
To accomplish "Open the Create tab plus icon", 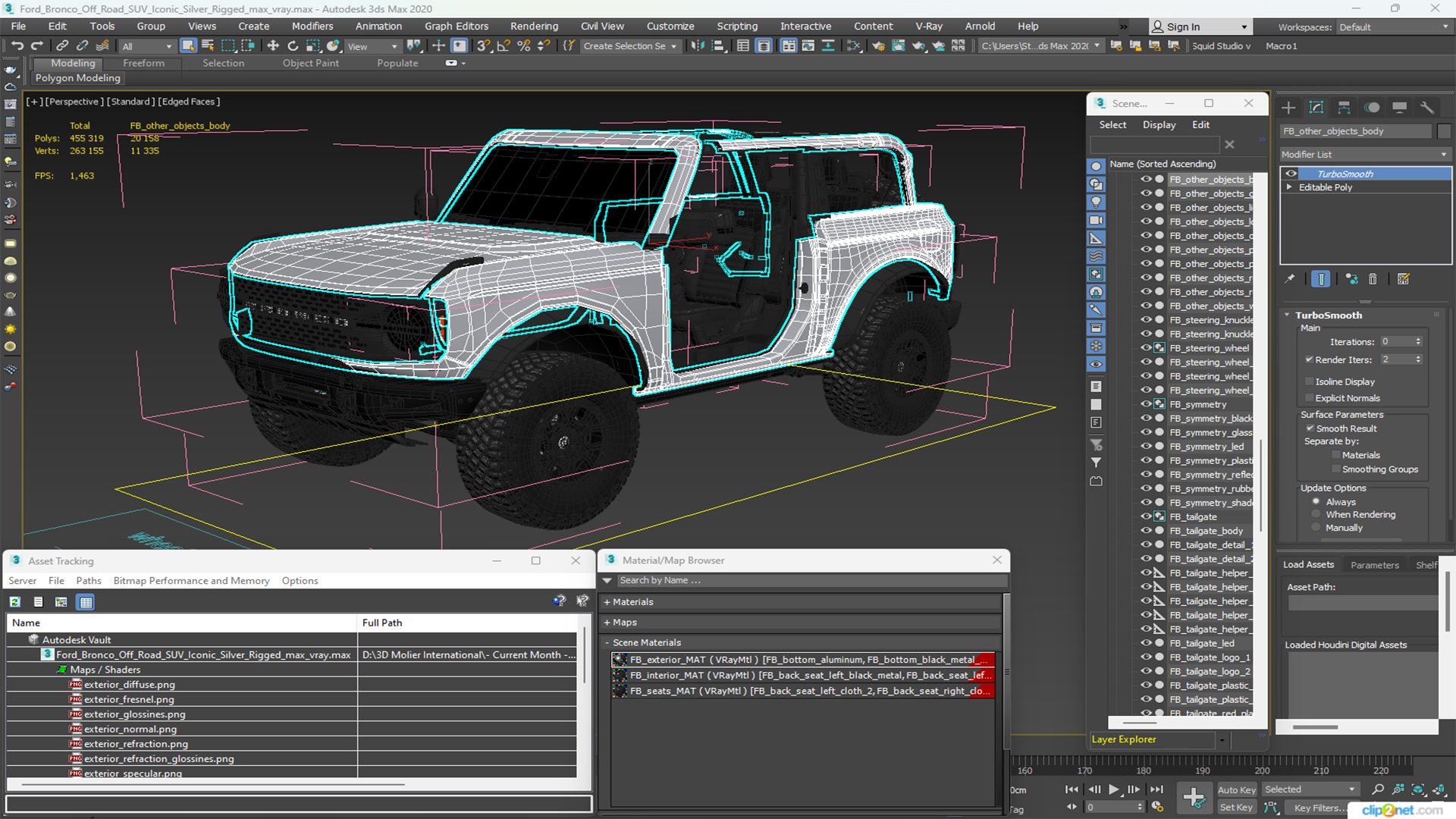I will (1288, 108).
